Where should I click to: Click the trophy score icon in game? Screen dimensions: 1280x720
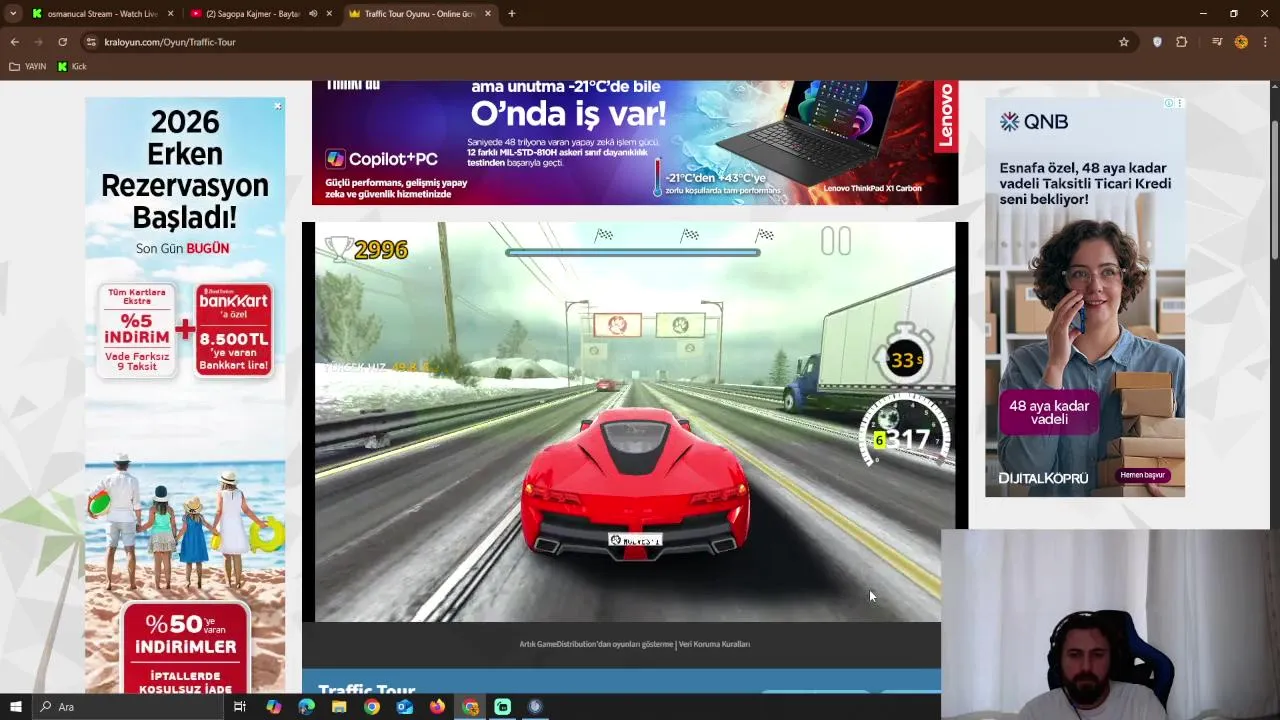pos(340,249)
